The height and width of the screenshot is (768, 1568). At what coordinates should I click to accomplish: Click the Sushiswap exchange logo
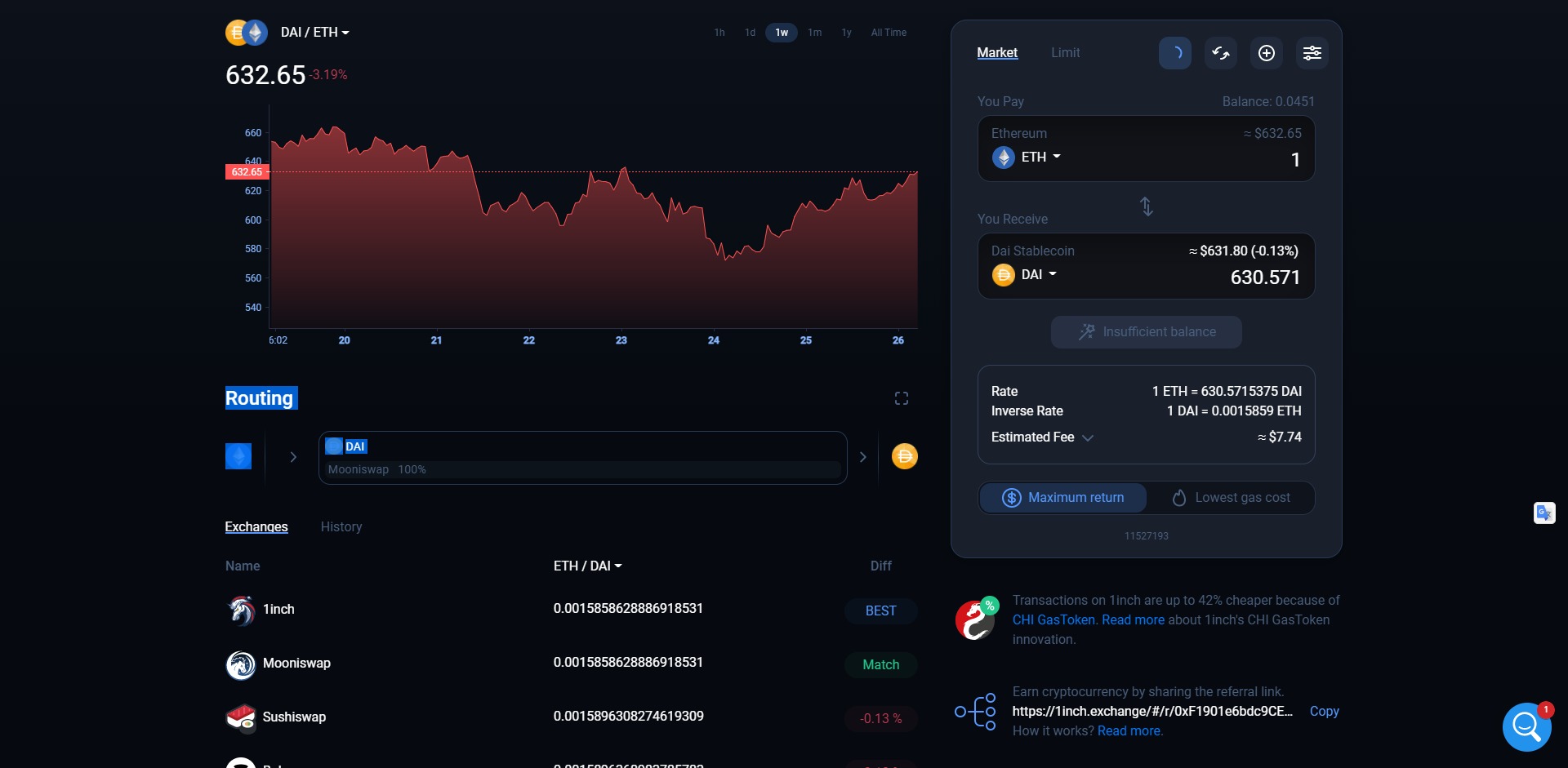pyautogui.click(x=241, y=718)
